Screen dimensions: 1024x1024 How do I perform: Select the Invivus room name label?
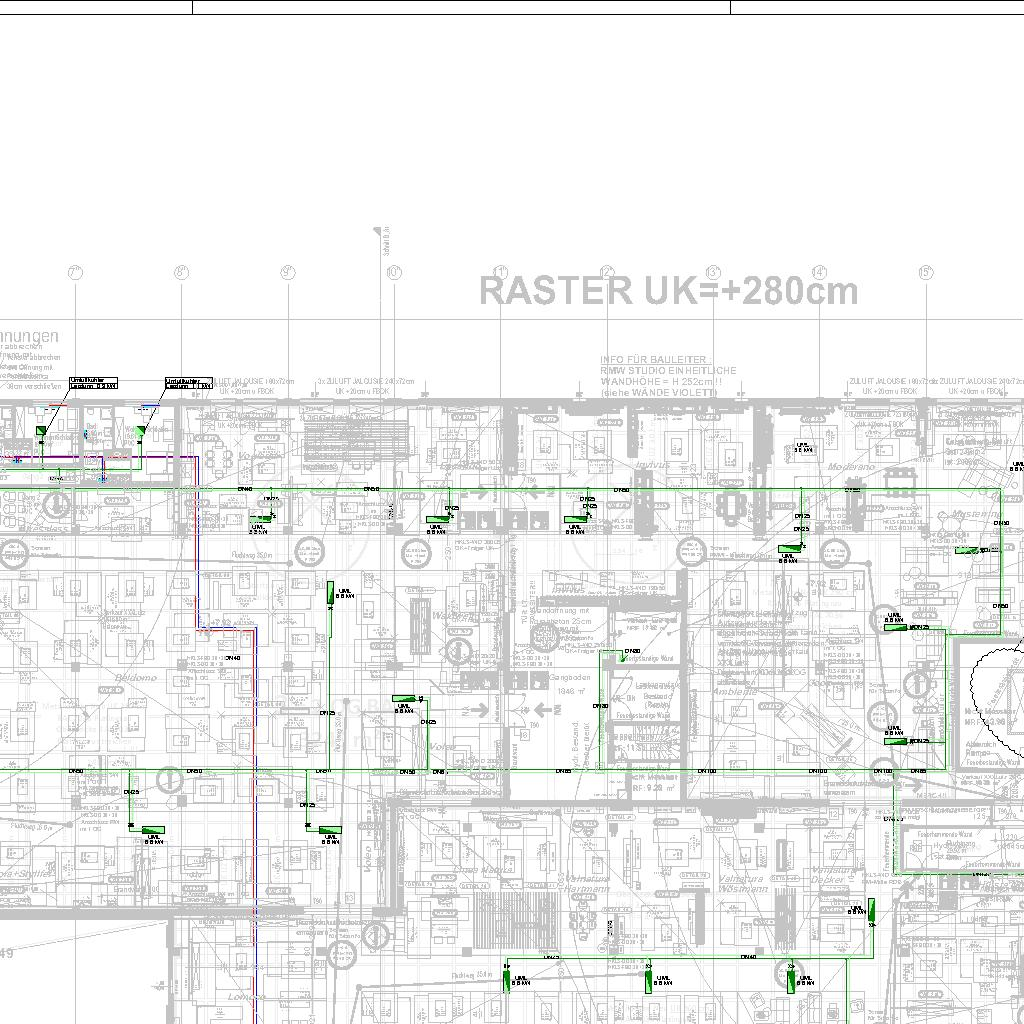pos(651,465)
